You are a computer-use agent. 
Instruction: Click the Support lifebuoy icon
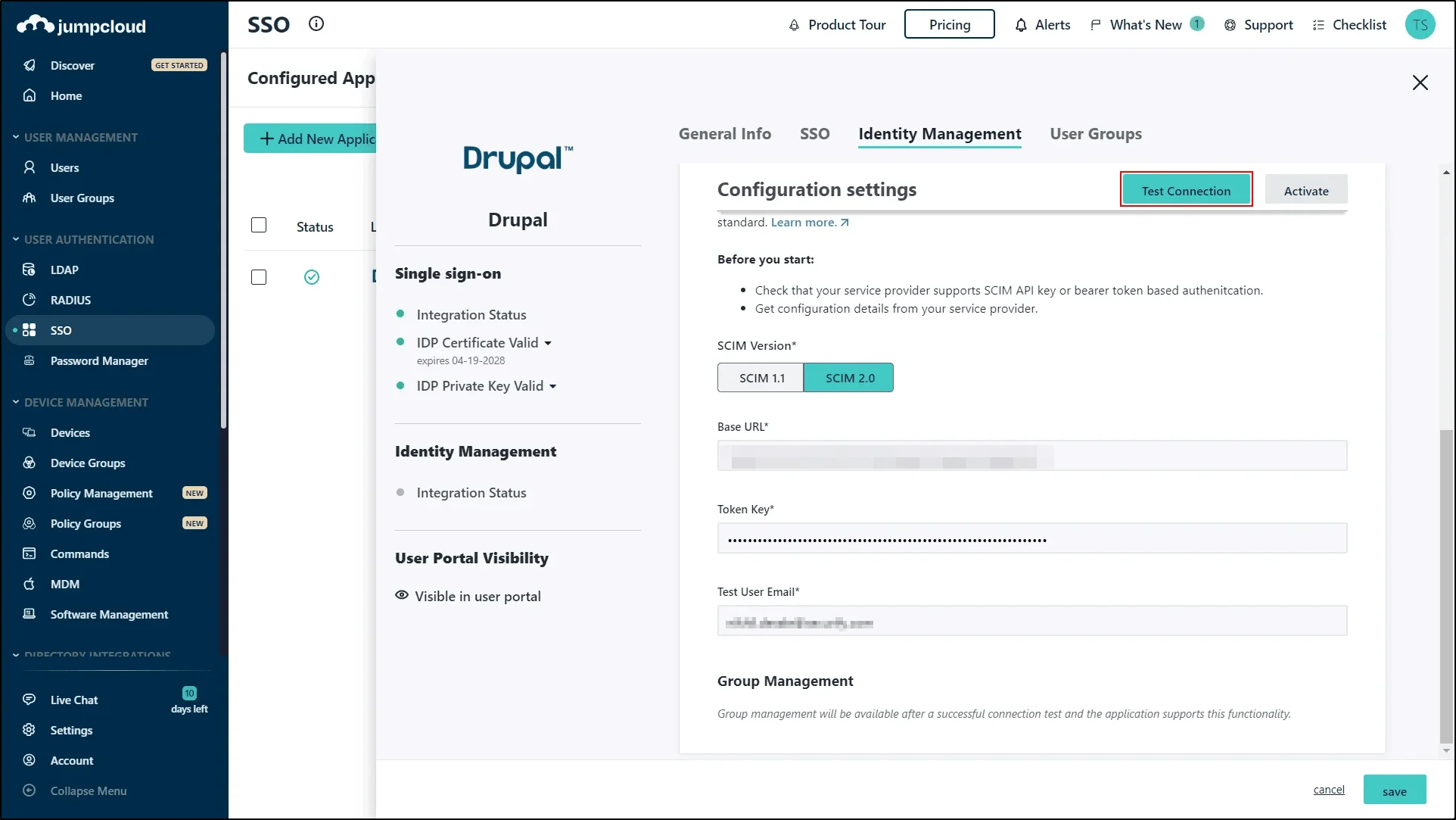[1230, 25]
